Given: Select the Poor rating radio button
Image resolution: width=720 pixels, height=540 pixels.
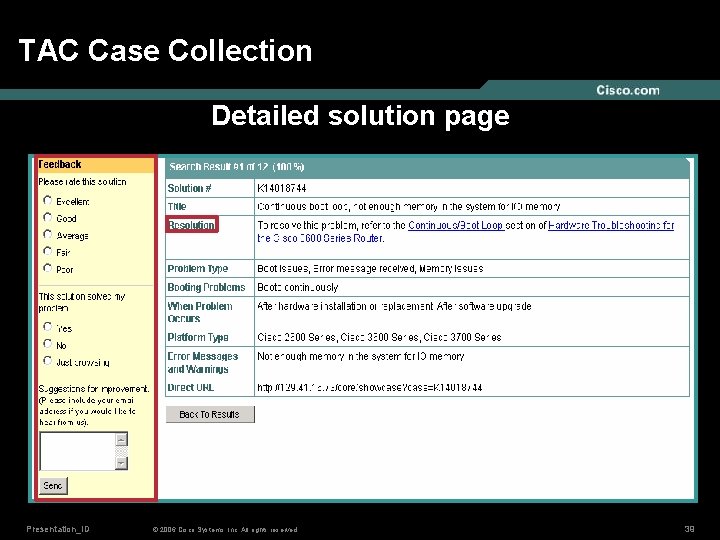Looking at the screenshot, I should click(x=47, y=268).
